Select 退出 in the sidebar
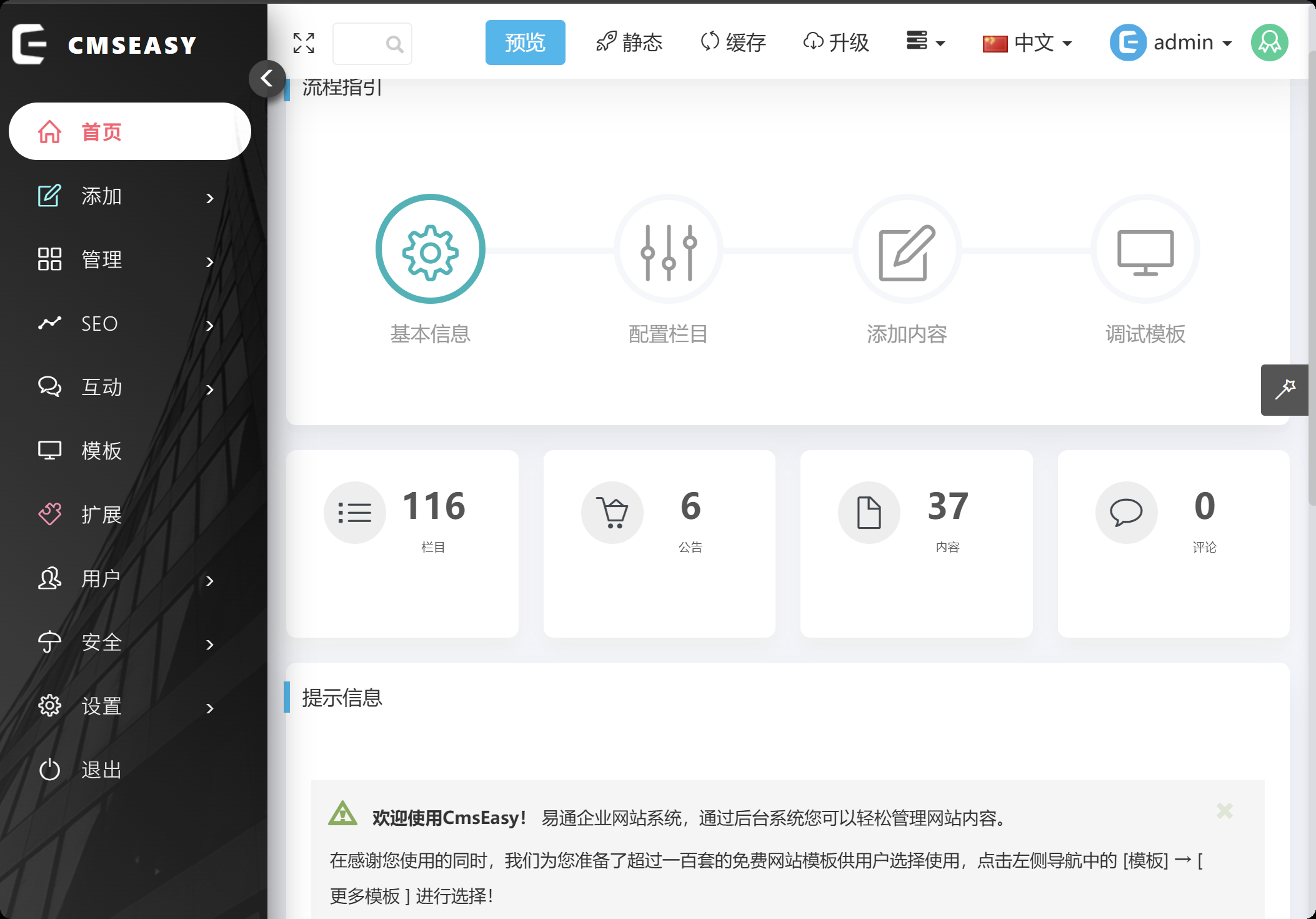 click(101, 770)
